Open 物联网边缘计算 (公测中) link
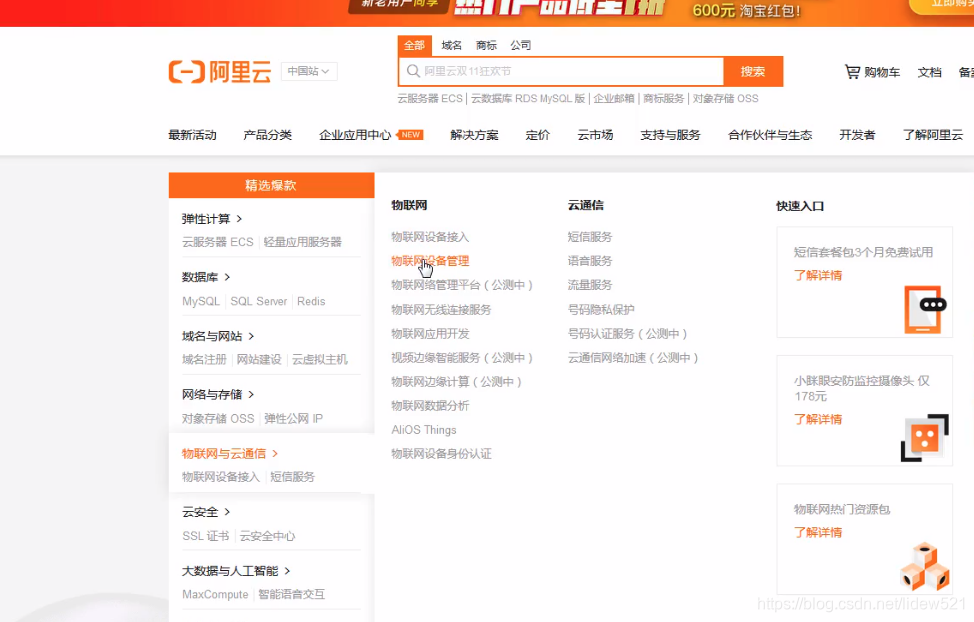Screen dimensions: 974x622 [457, 382]
